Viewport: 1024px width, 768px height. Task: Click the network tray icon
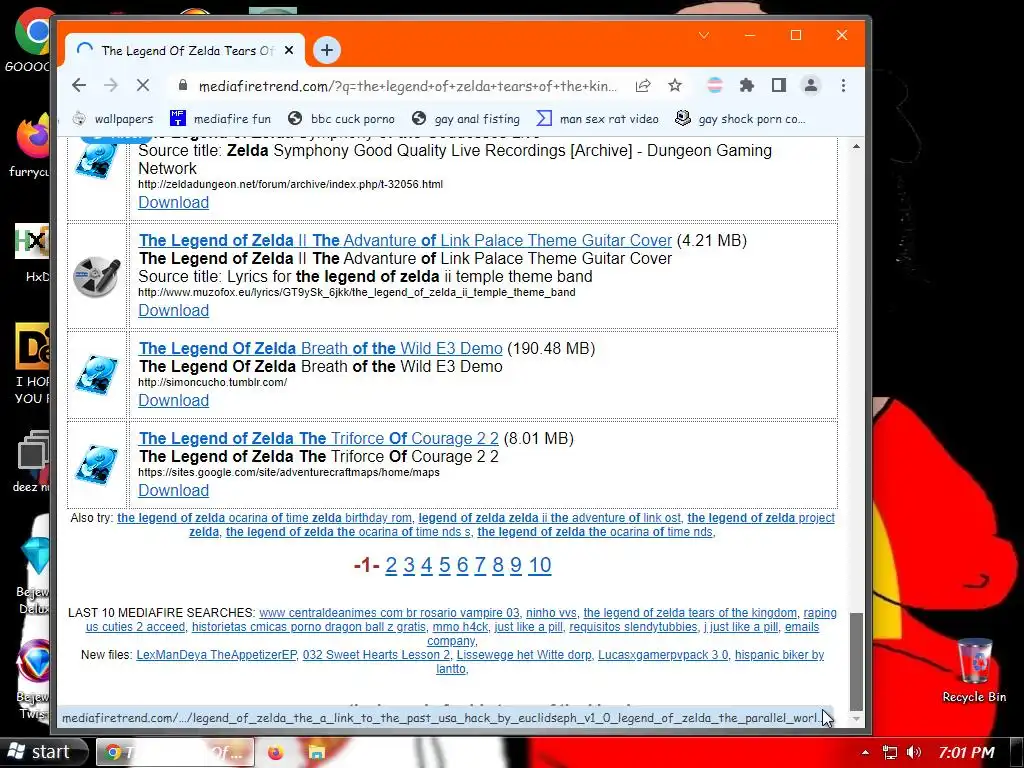click(889, 752)
